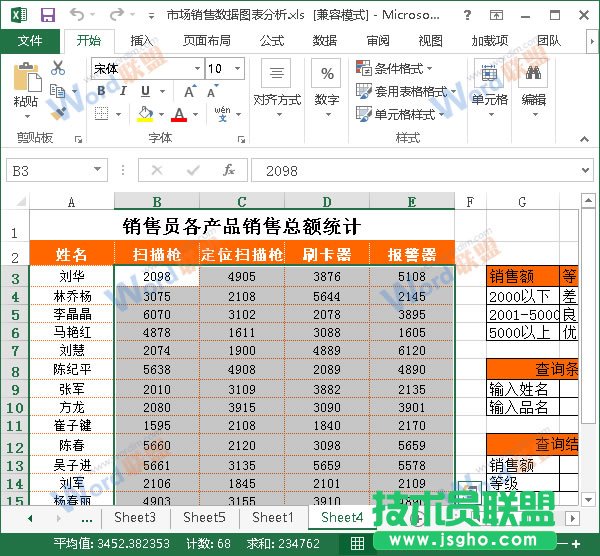Open format as table (套用表格格式)
This screenshot has width=600, height=556.
(x=406, y=91)
